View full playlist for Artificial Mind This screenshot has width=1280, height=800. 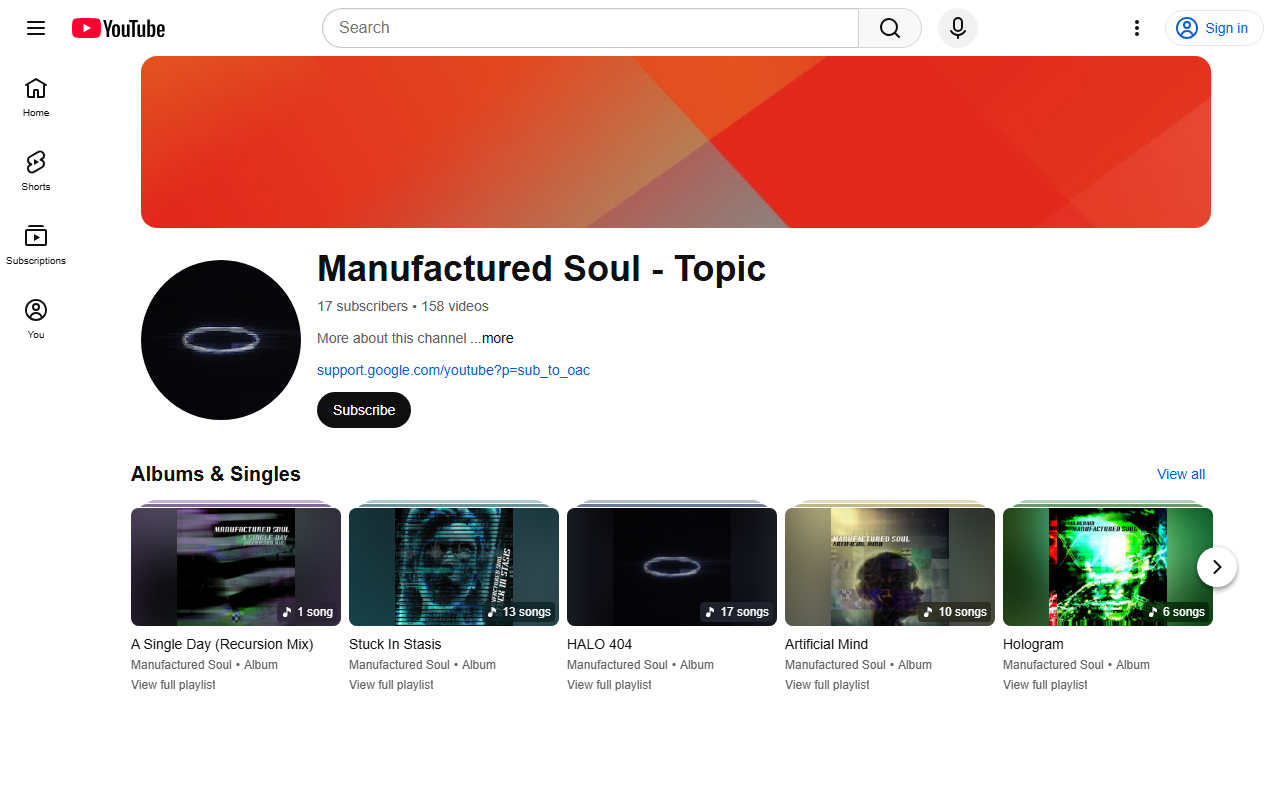[x=827, y=685]
